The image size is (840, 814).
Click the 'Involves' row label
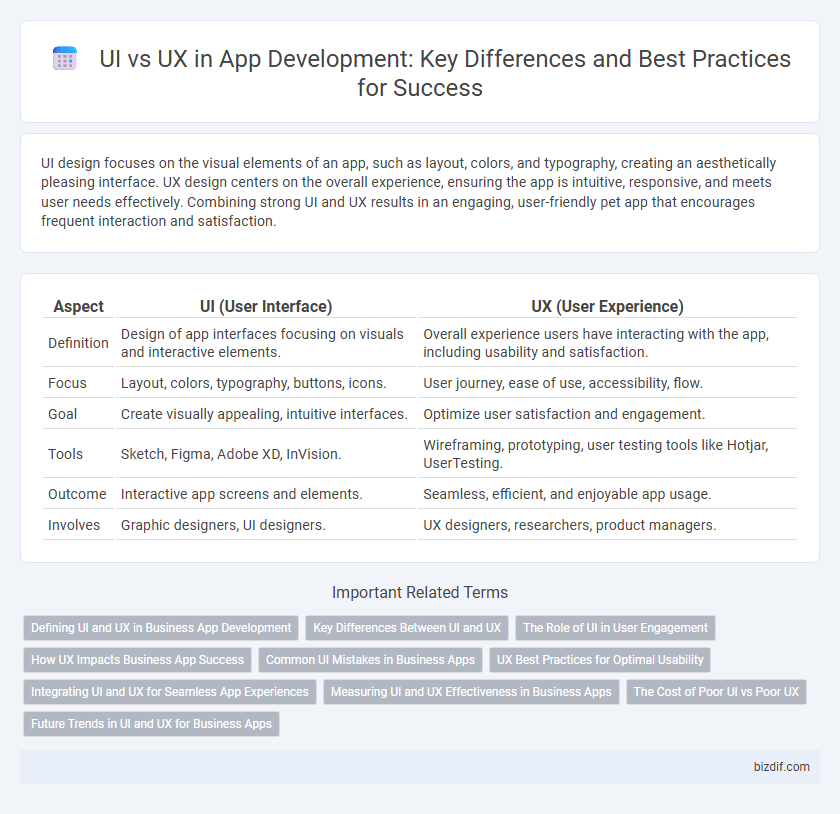click(74, 525)
